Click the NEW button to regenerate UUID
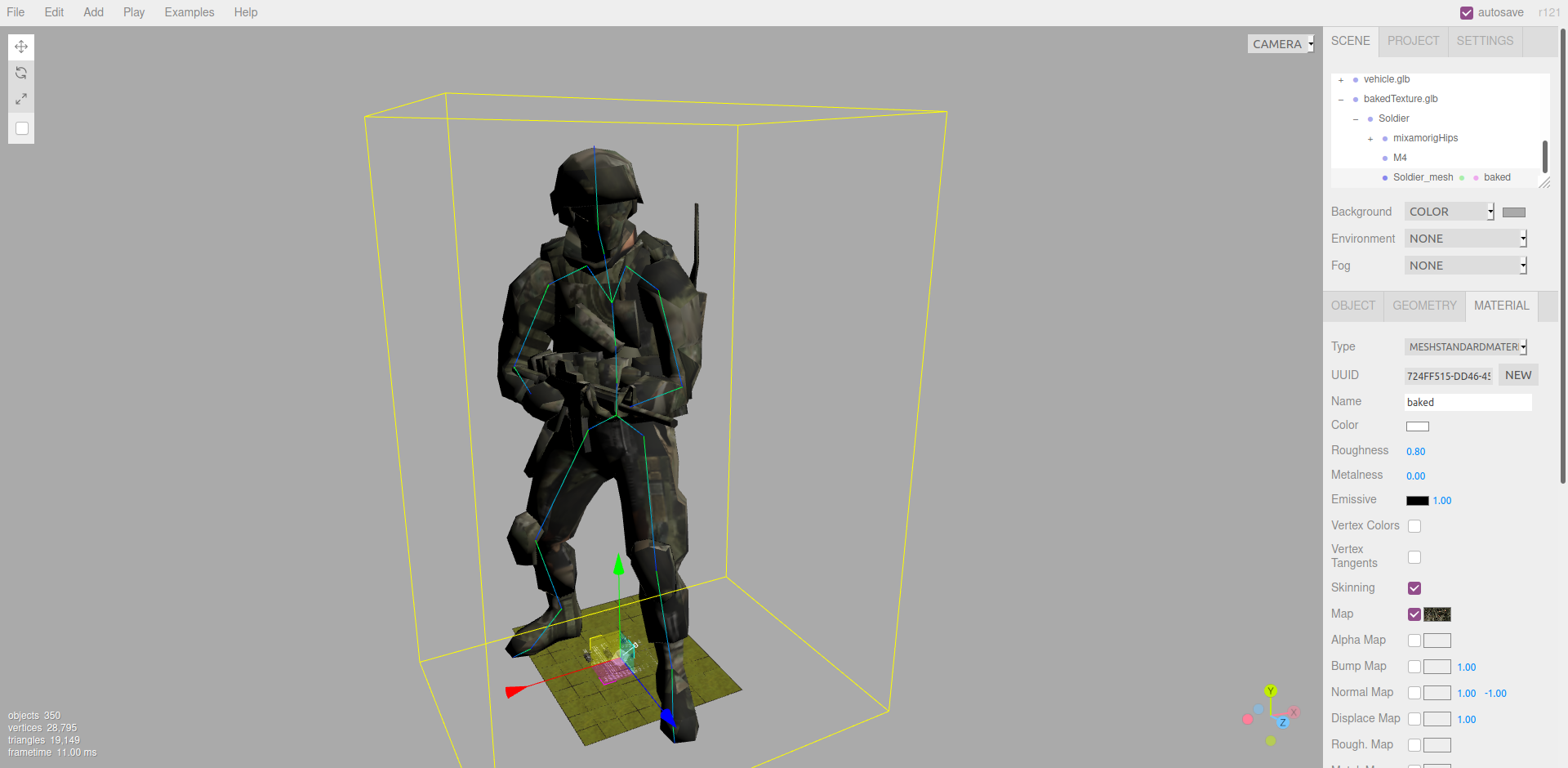 pos(1517,374)
